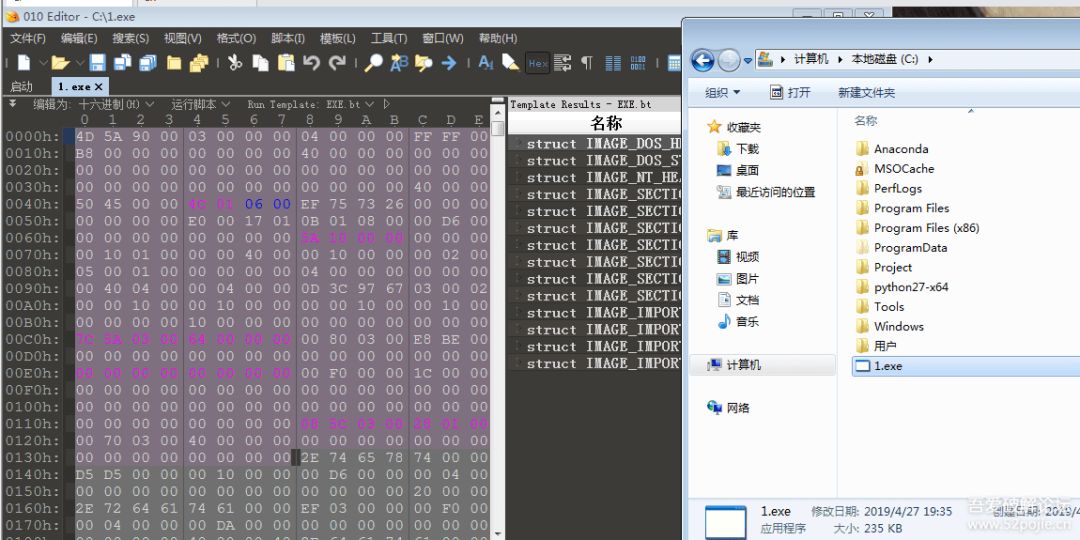The width and height of the screenshot is (1080, 540).
Task: Collapse the editor options double-chevron
Action: [12, 103]
